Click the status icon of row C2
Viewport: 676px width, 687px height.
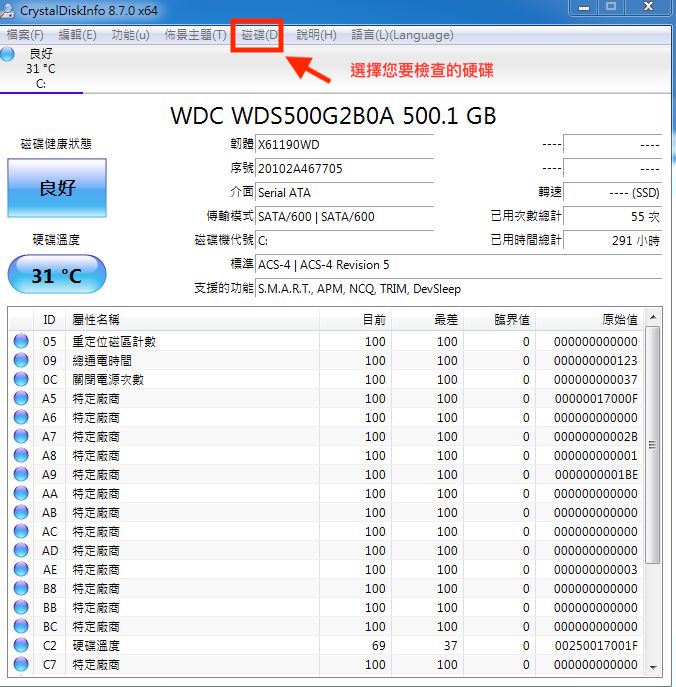pos(21,645)
